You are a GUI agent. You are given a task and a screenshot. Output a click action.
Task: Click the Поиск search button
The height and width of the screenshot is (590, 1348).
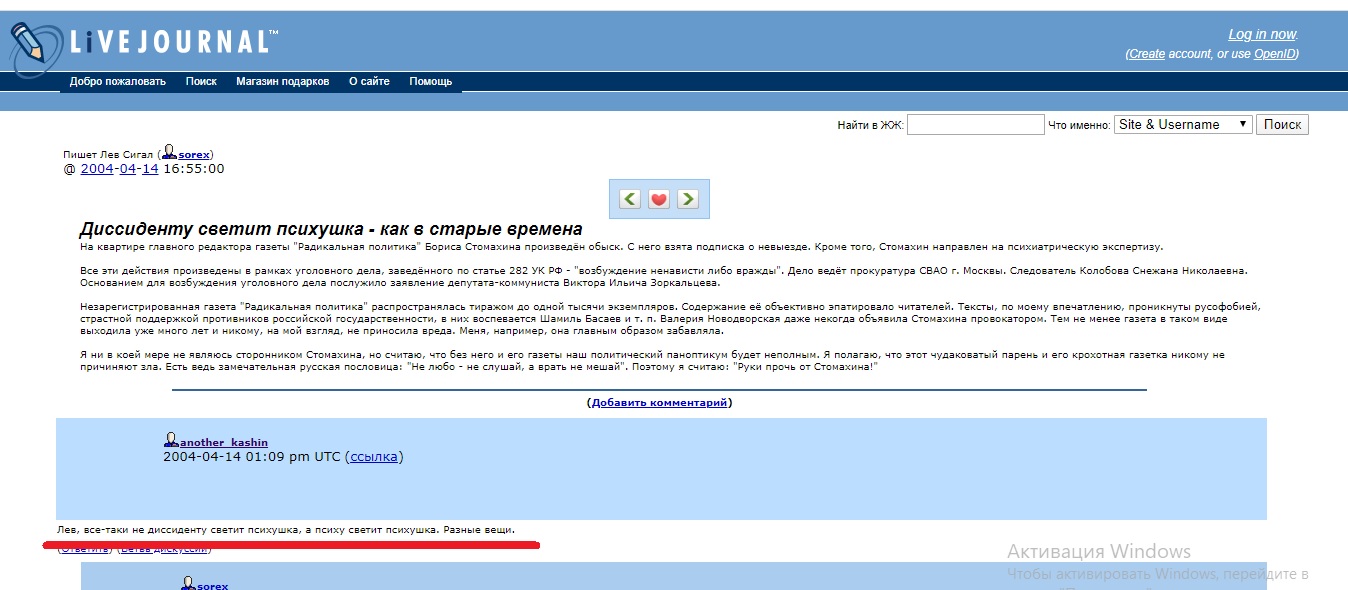(1283, 124)
